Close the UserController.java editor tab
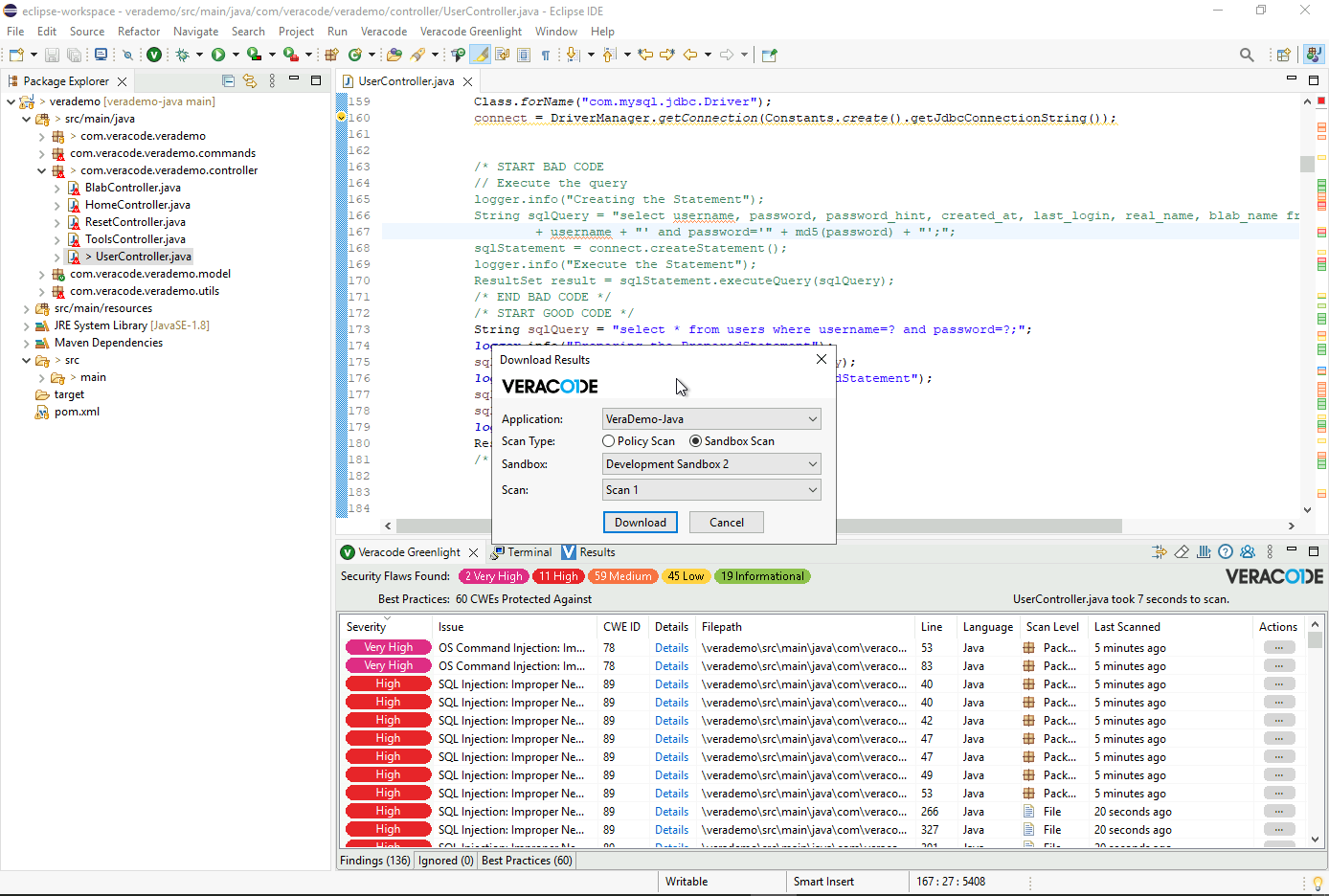The height and width of the screenshot is (896, 1329). [x=467, y=81]
